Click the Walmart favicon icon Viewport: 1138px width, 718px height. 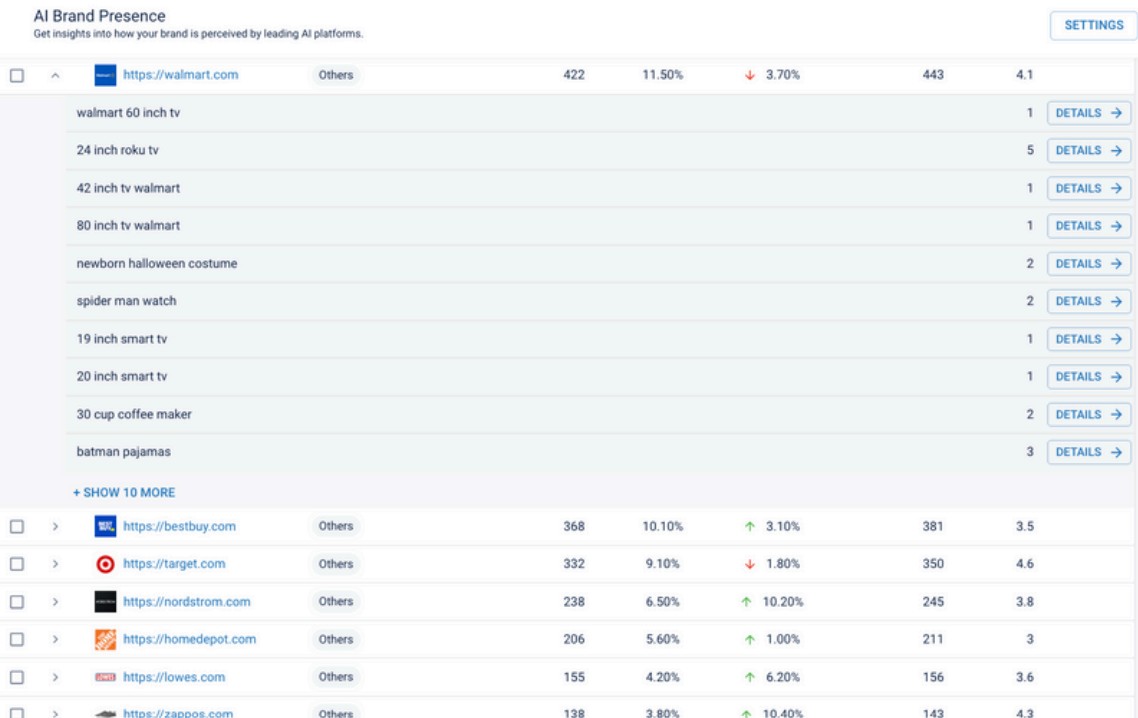(x=105, y=75)
